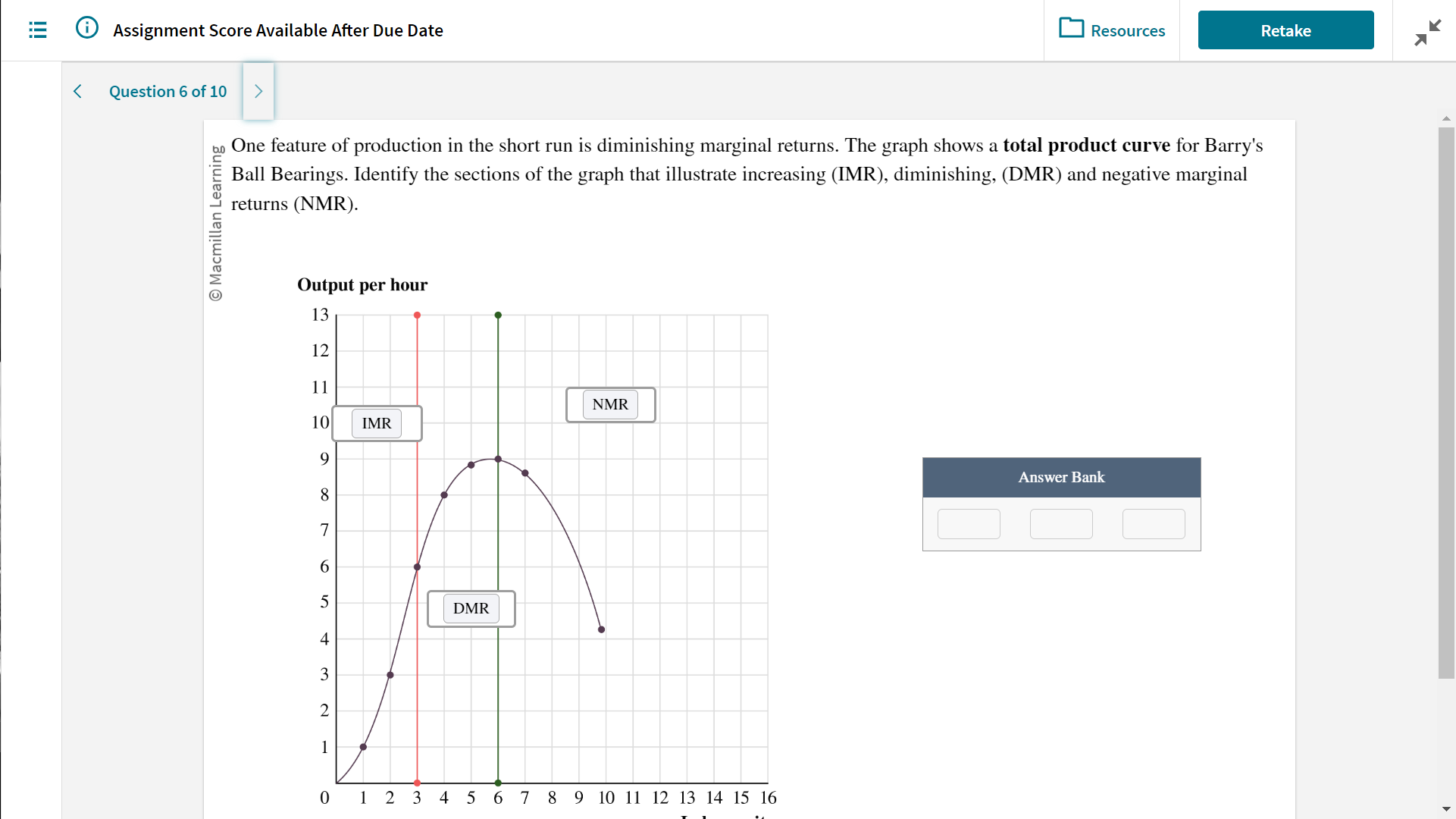Screen dimensions: 1456x819
Task: Click Assignment Score Available After Due Date heading
Action: pos(278,30)
